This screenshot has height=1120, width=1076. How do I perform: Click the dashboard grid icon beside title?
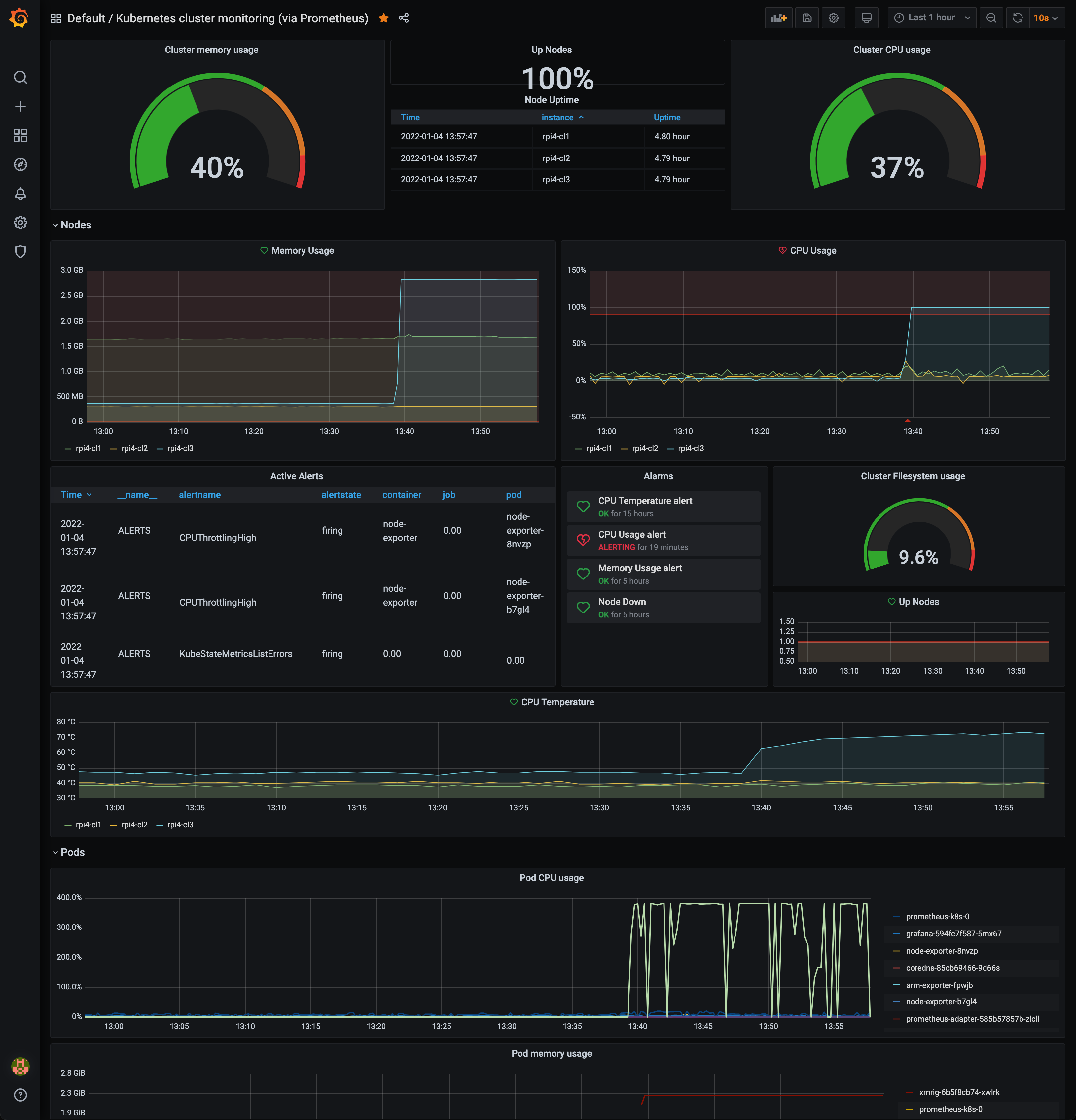click(56, 18)
